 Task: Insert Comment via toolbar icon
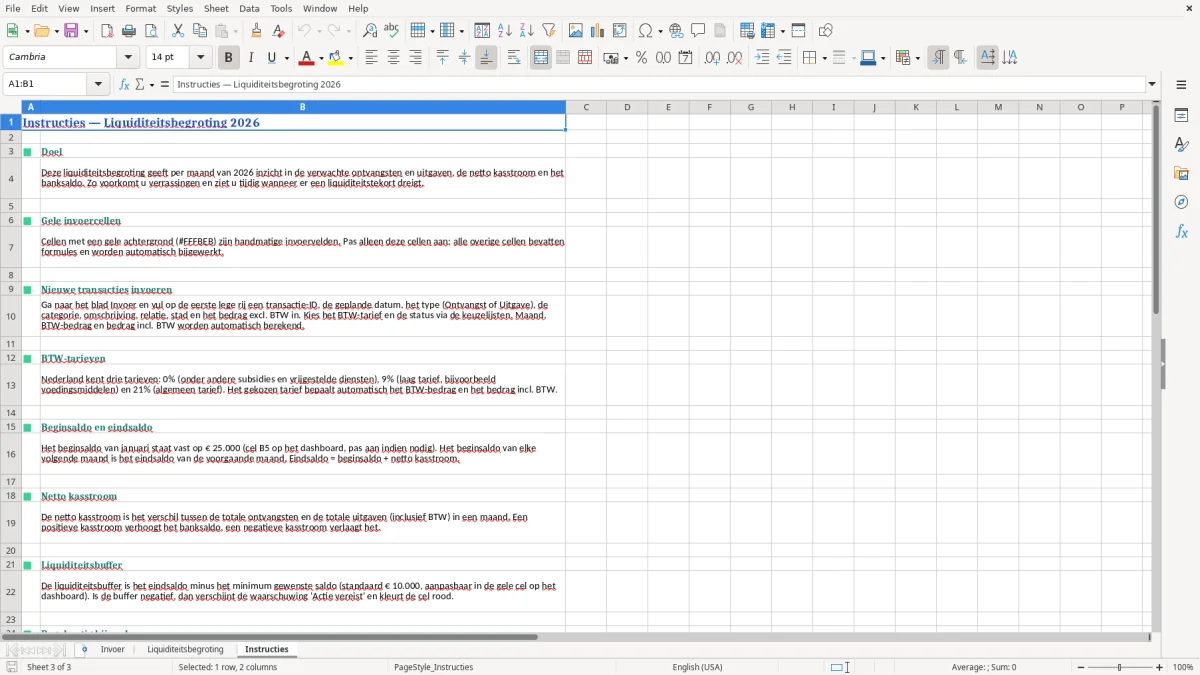tap(698, 31)
